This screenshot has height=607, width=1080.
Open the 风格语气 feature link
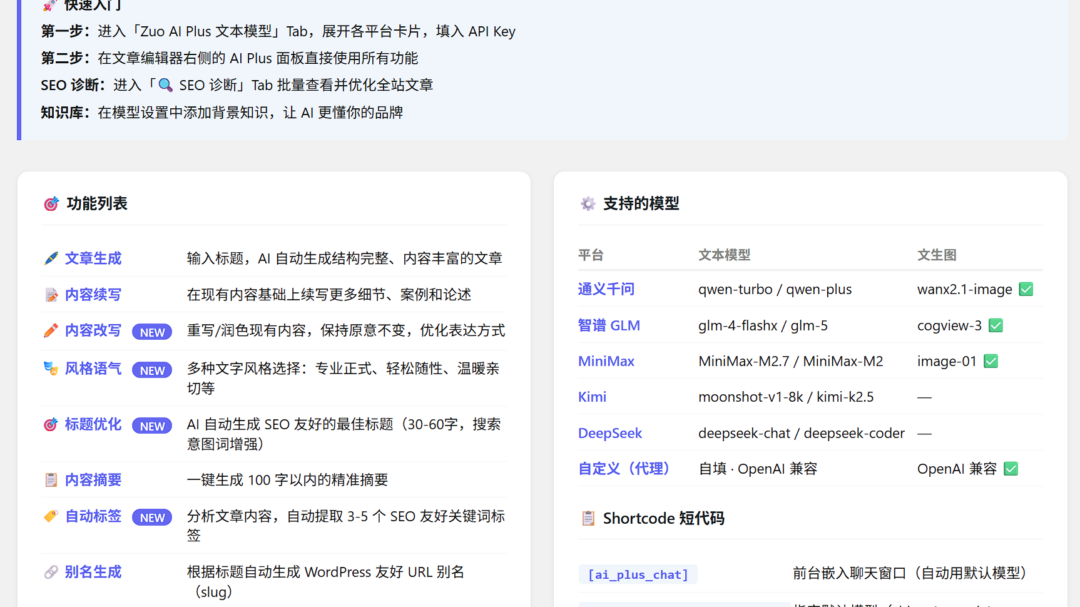click(93, 369)
